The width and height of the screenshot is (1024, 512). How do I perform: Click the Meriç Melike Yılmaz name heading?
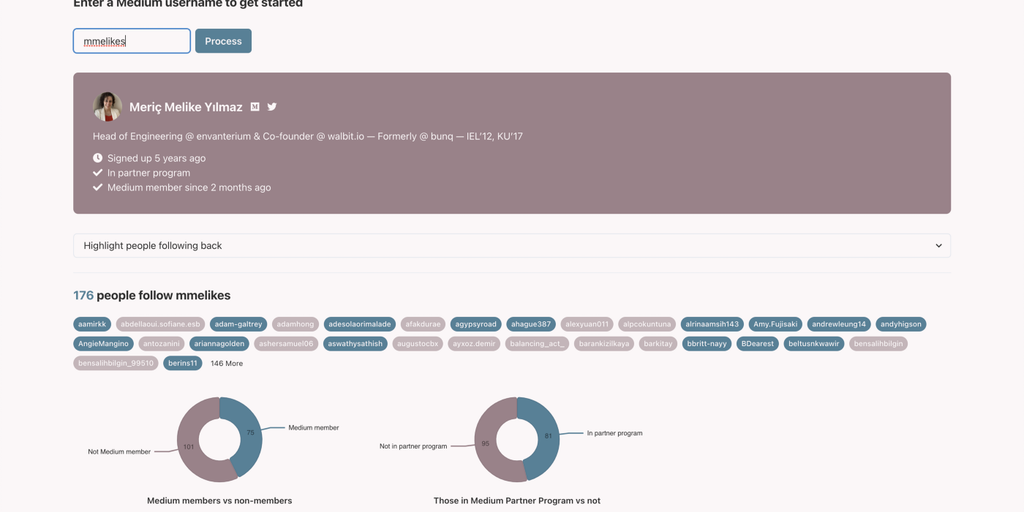pyautogui.click(x=185, y=107)
